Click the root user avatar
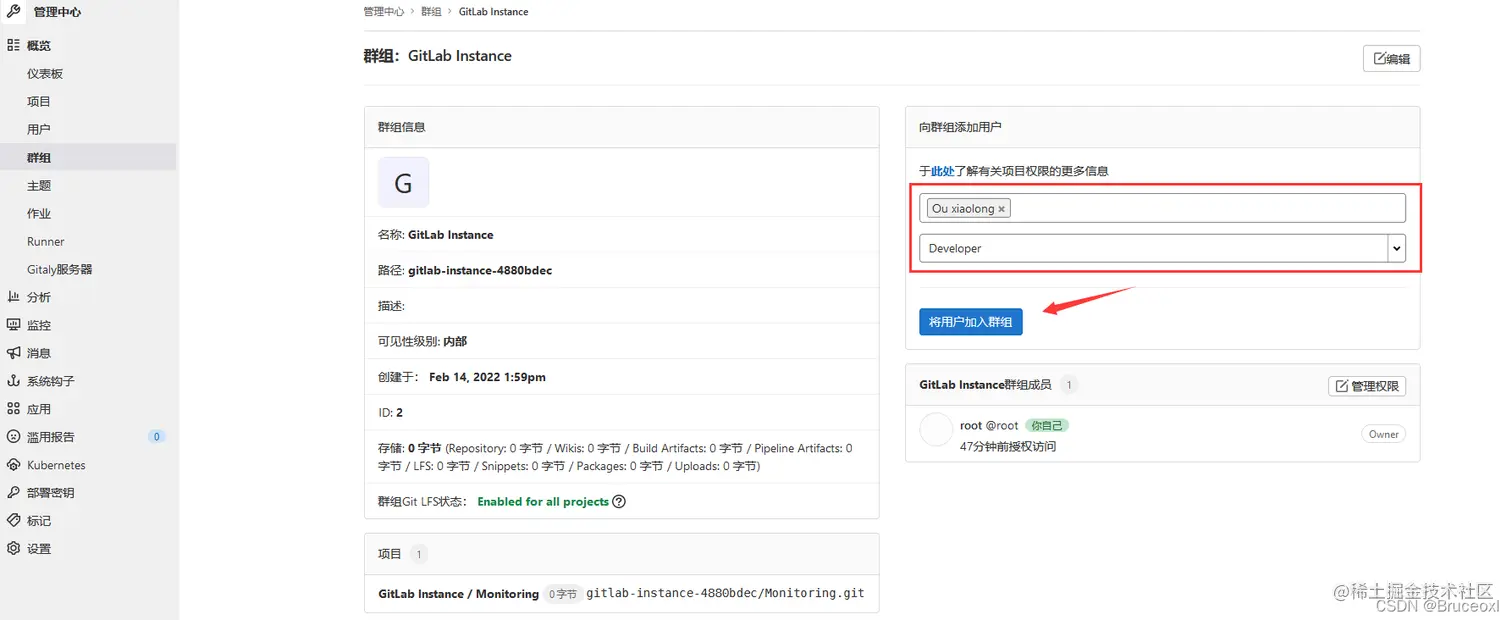This screenshot has width=1512, height=620. [936, 430]
